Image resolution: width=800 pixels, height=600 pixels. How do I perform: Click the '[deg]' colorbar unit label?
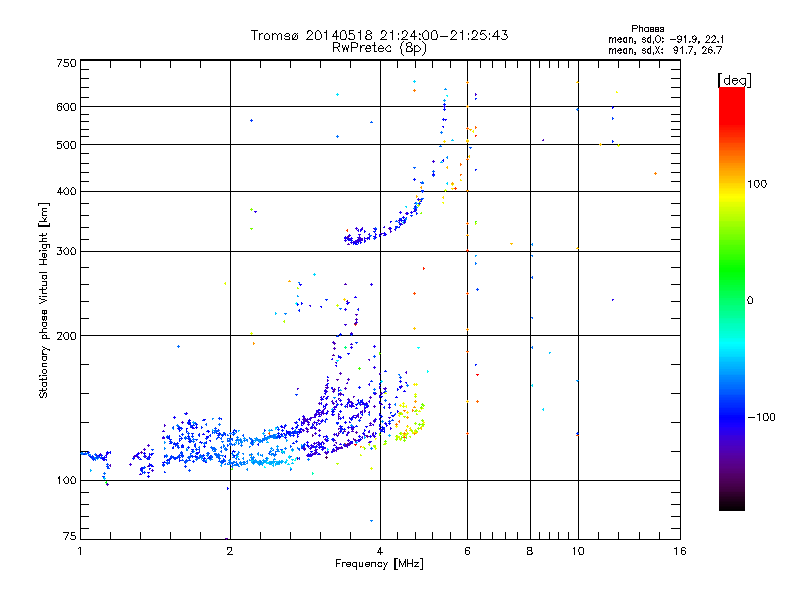[734, 80]
